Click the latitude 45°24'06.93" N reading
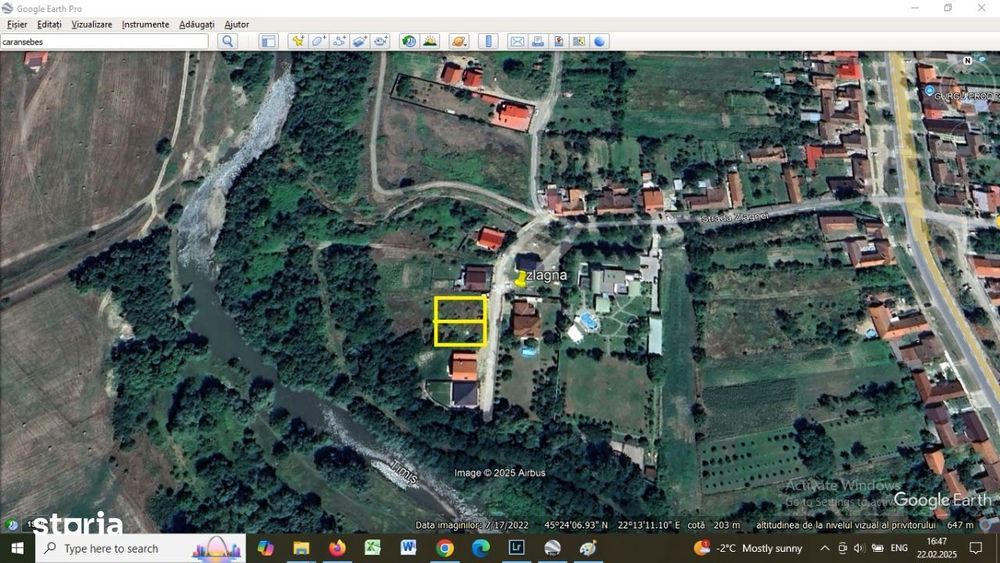Image resolution: width=1000 pixels, height=563 pixels. tap(576, 525)
